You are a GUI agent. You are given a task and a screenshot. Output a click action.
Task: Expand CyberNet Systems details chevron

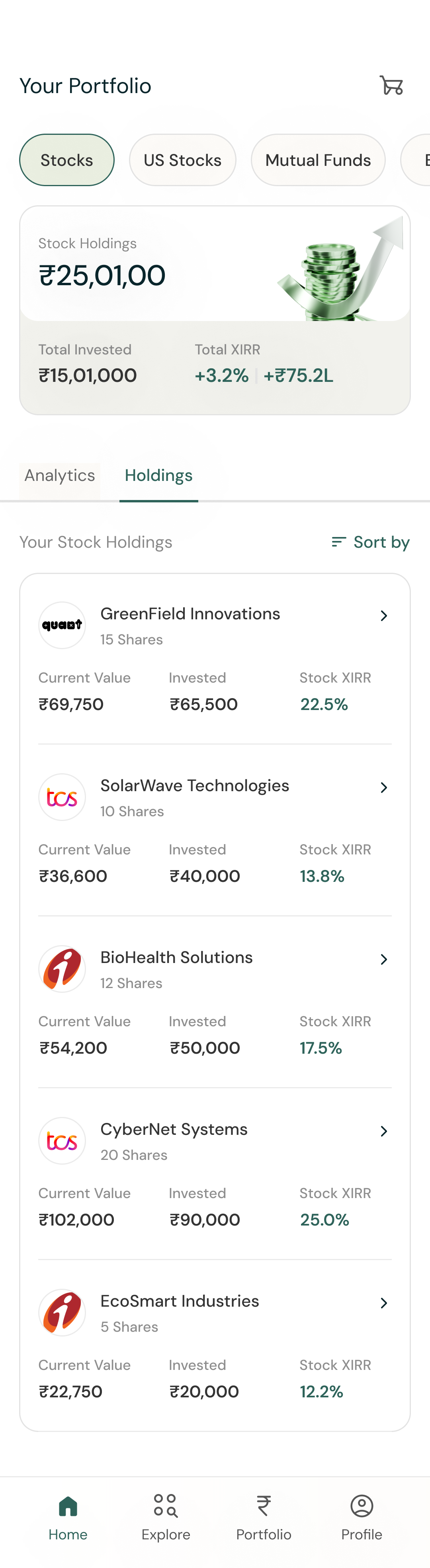coord(384,1131)
